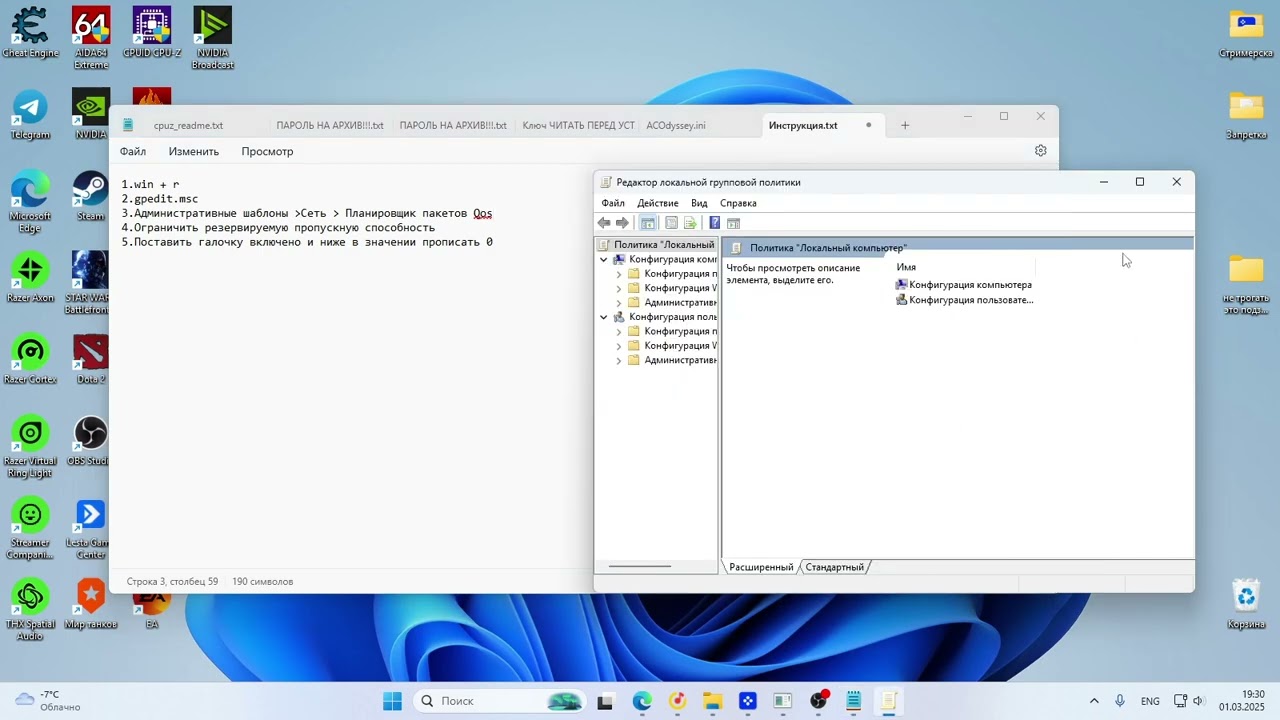Image resolution: width=1280 pixels, height=720 pixels.
Task: Click the Windows Start button
Action: click(392, 701)
